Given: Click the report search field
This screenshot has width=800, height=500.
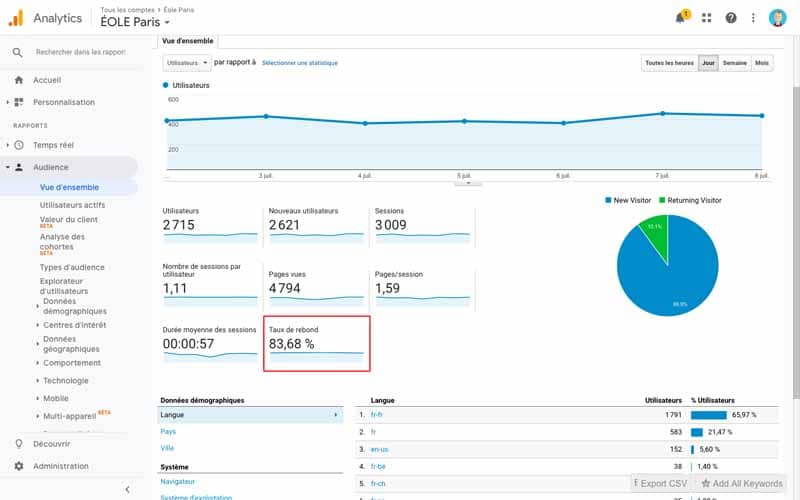Looking at the screenshot, I should (80, 52).
